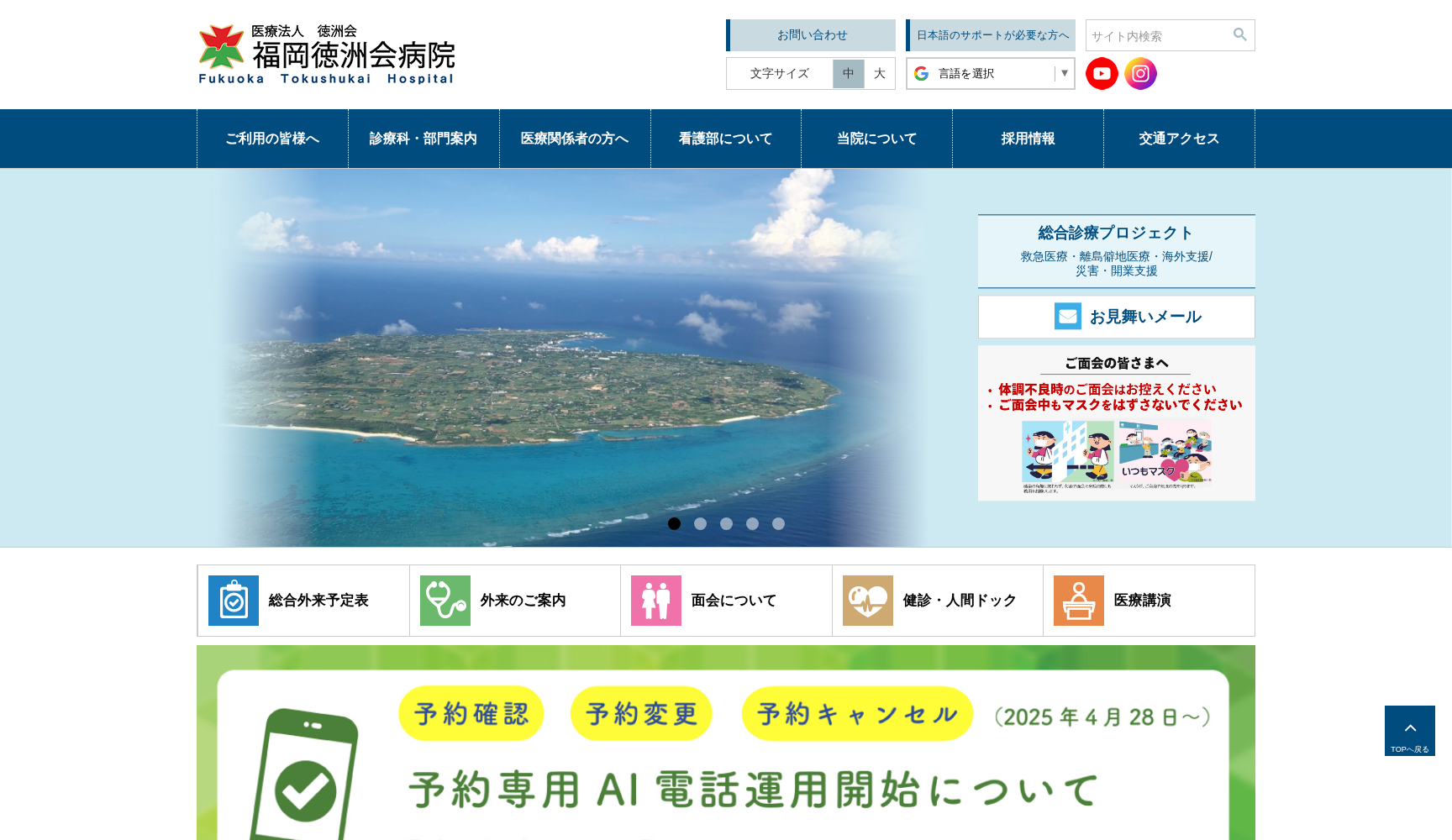Click the 予約確認 yellow label
Screen dimensions: 1452x840
[471, 714]
